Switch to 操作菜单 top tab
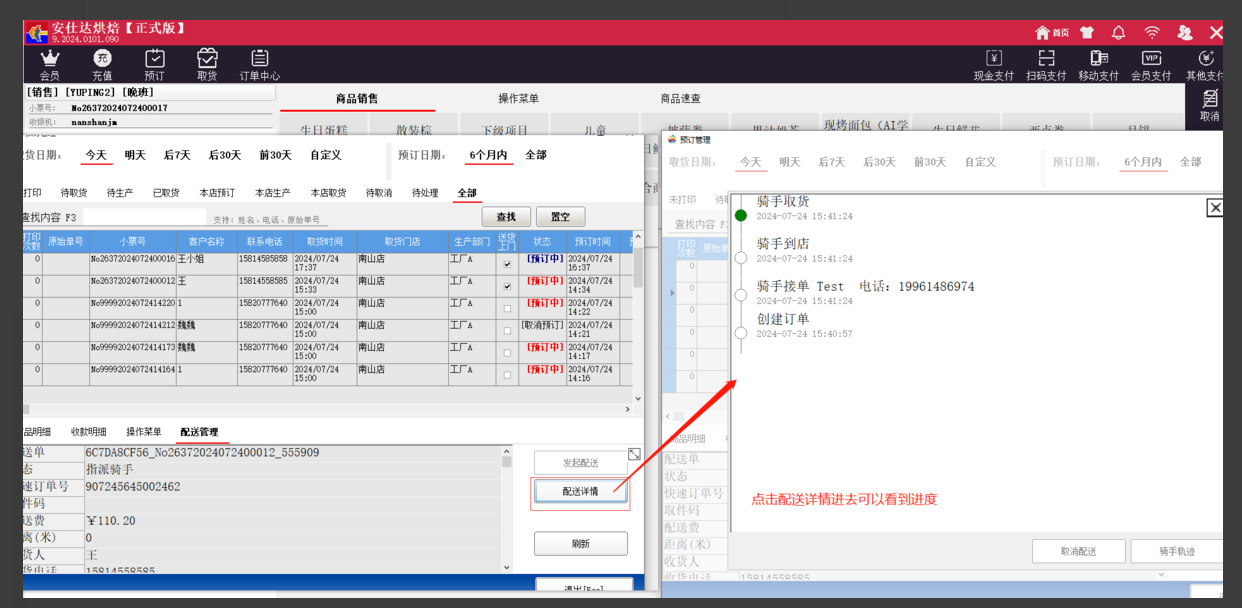1242x608 pixels. [519, 98]
